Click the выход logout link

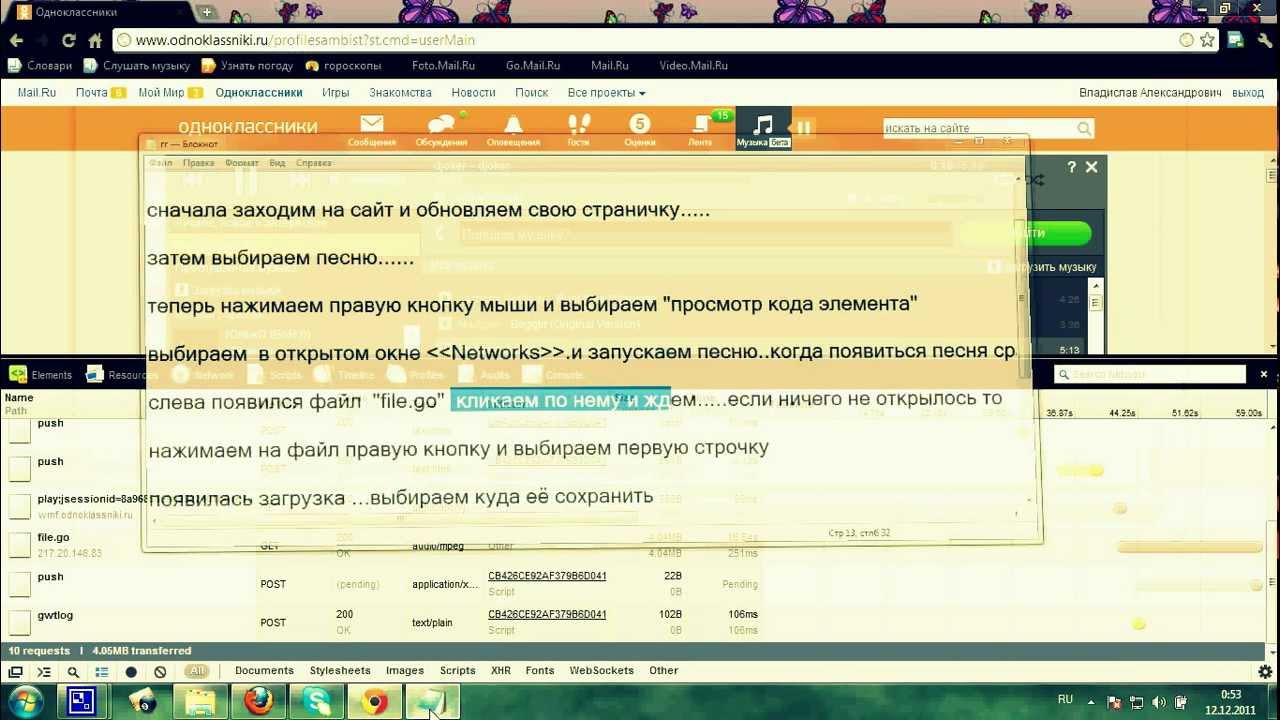pos(1248,92)
